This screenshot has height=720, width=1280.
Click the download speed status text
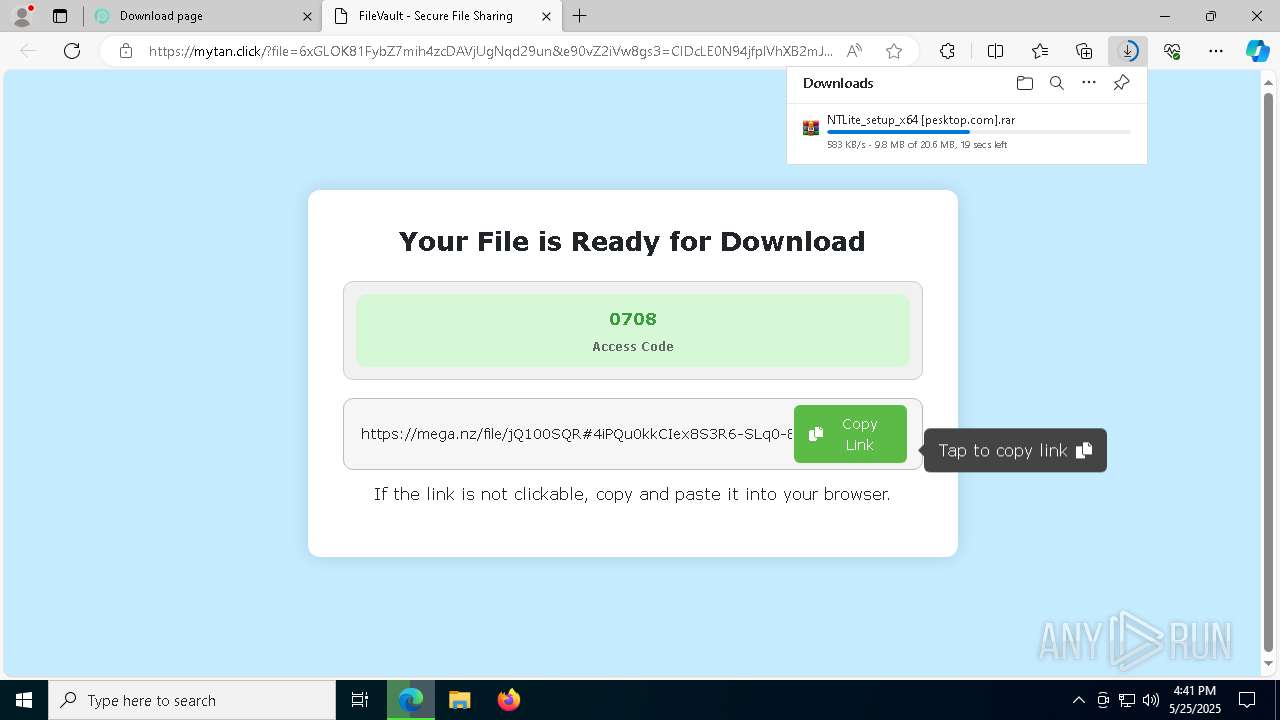916,145
